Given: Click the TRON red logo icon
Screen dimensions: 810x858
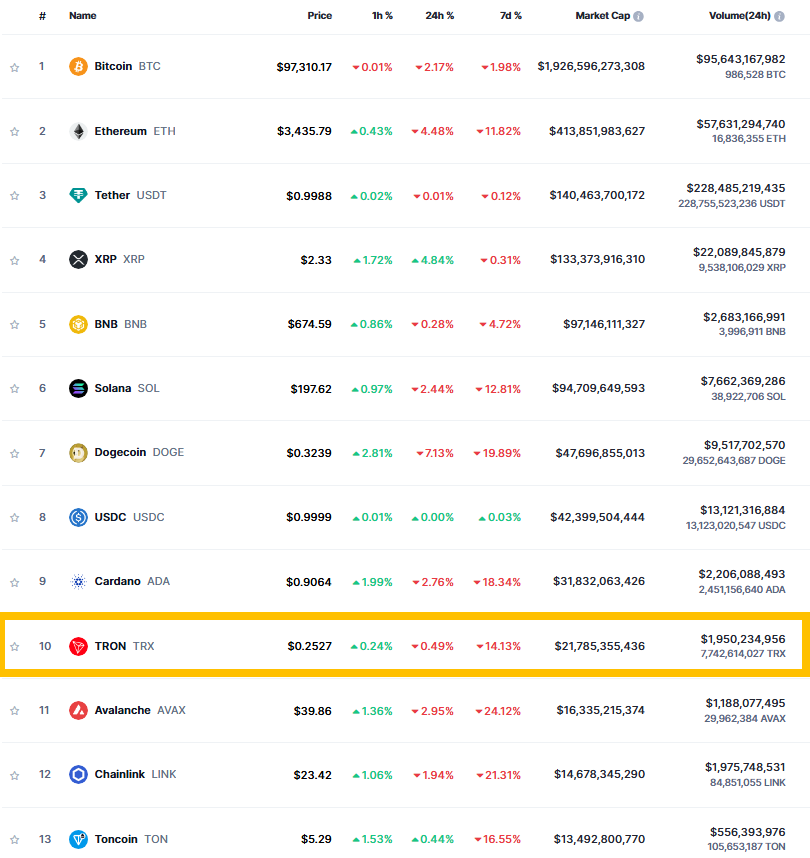Looking at the screenshot, I should pos(78,646).
